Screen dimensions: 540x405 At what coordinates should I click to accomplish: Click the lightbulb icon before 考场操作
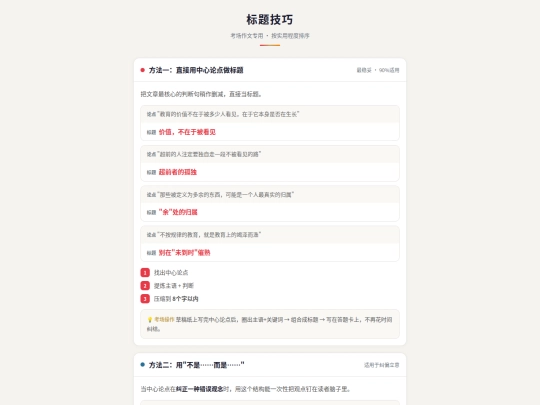click(x=150, y=320)
